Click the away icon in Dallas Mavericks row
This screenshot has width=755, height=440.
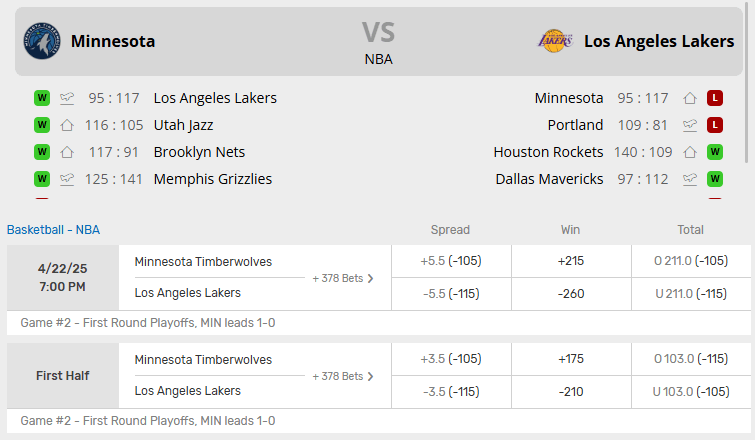(x=690, y=179)
